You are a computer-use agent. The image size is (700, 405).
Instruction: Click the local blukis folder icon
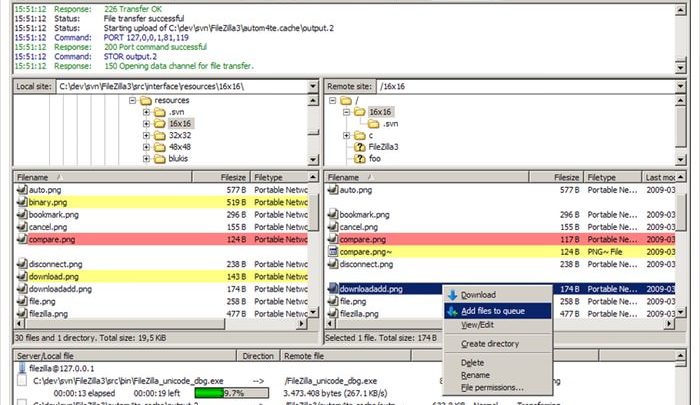click(160, 159)
